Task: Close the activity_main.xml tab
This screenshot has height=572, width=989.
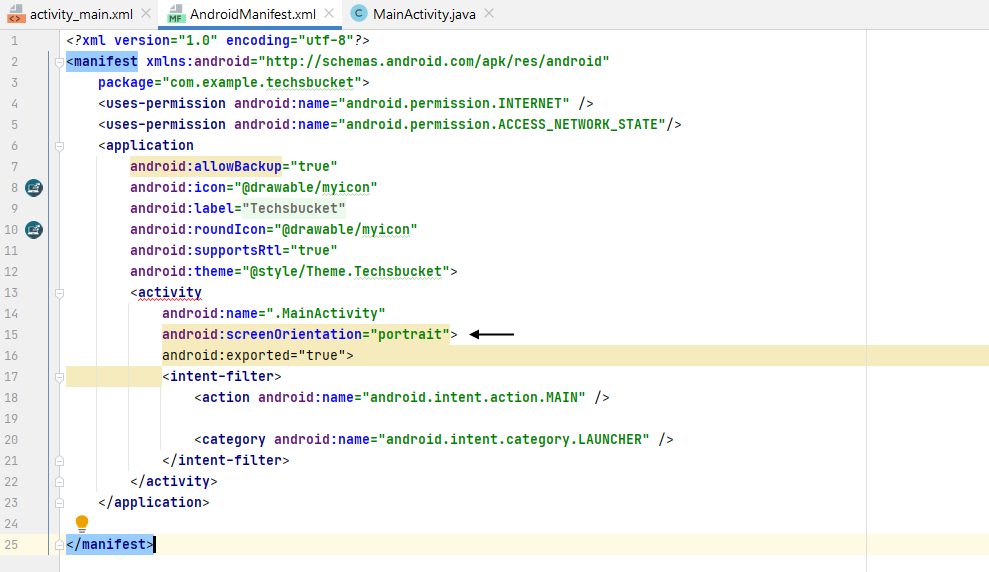Action: (146, 13)
